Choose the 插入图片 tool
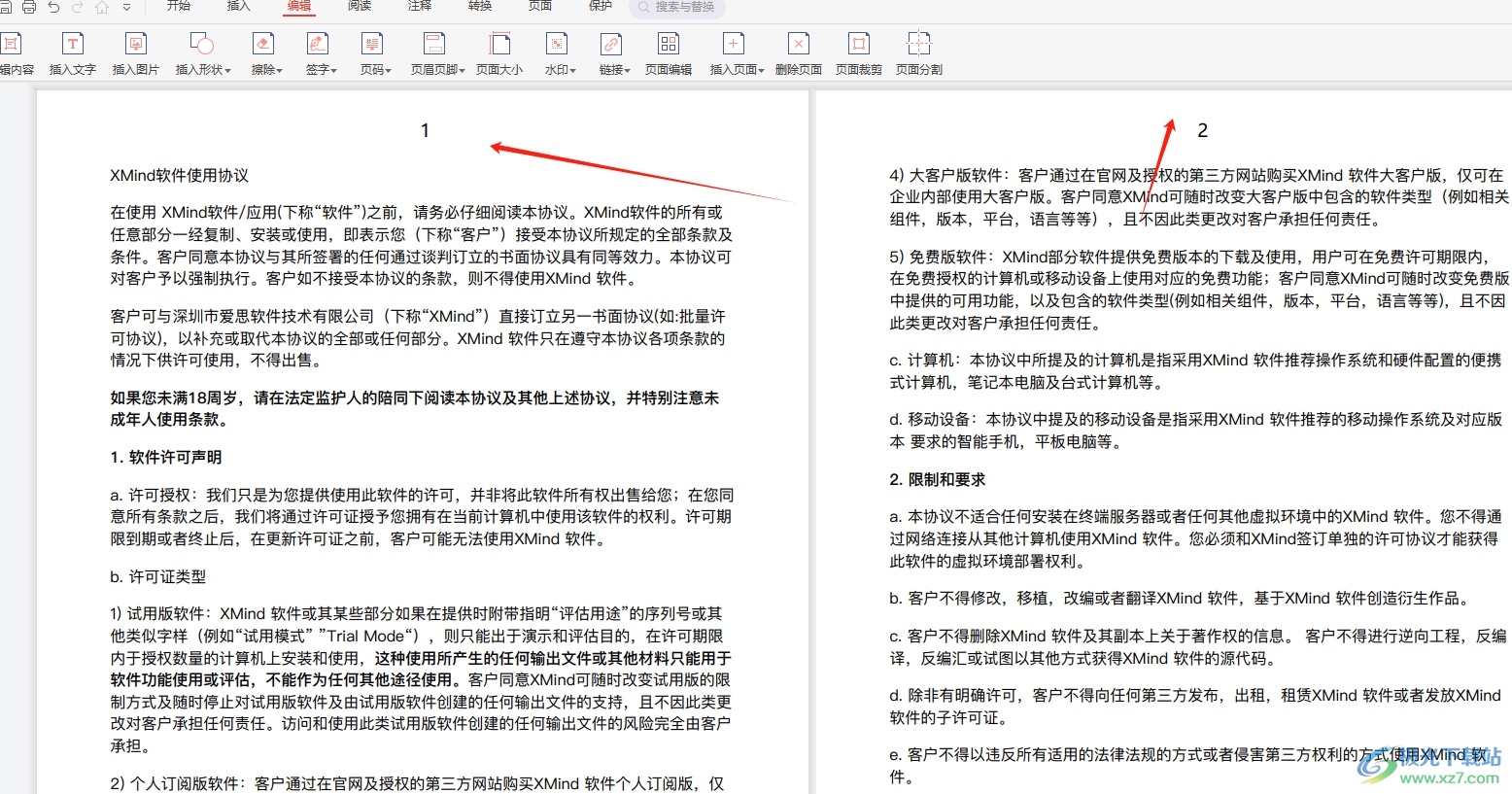Viewport: 1512px width, 794px height. click(x=136, y=53)
